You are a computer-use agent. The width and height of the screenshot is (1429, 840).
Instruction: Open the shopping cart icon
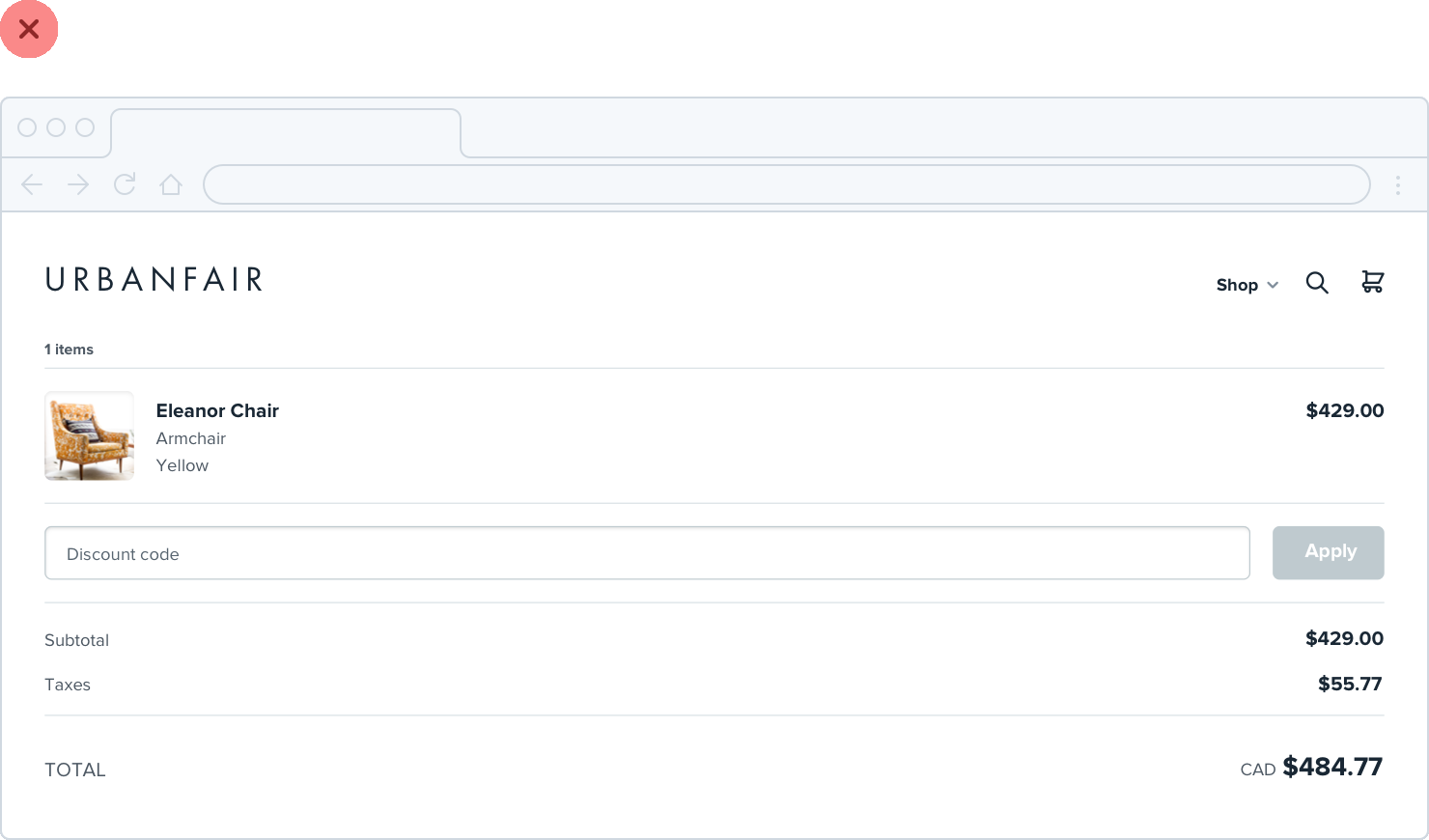click(1372, 282)
